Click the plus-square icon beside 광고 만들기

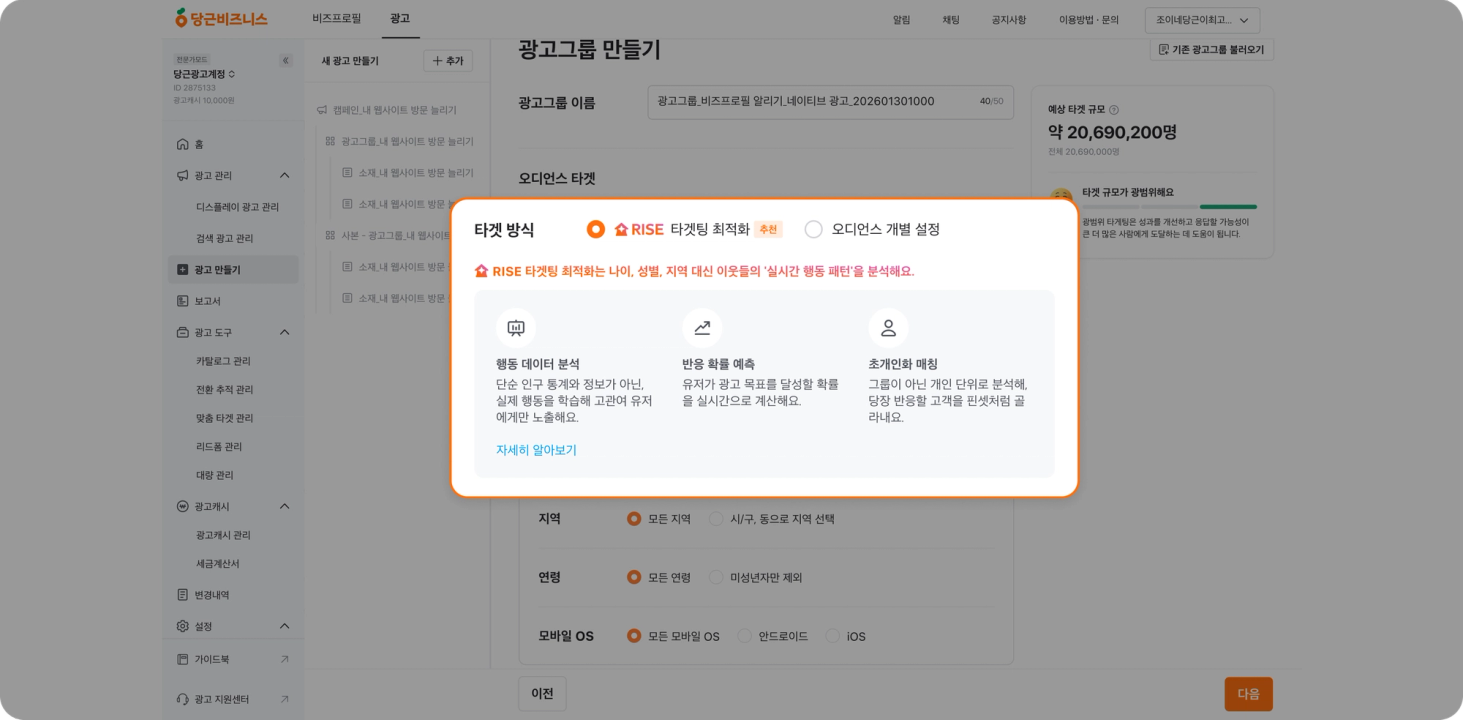point(182,269)
